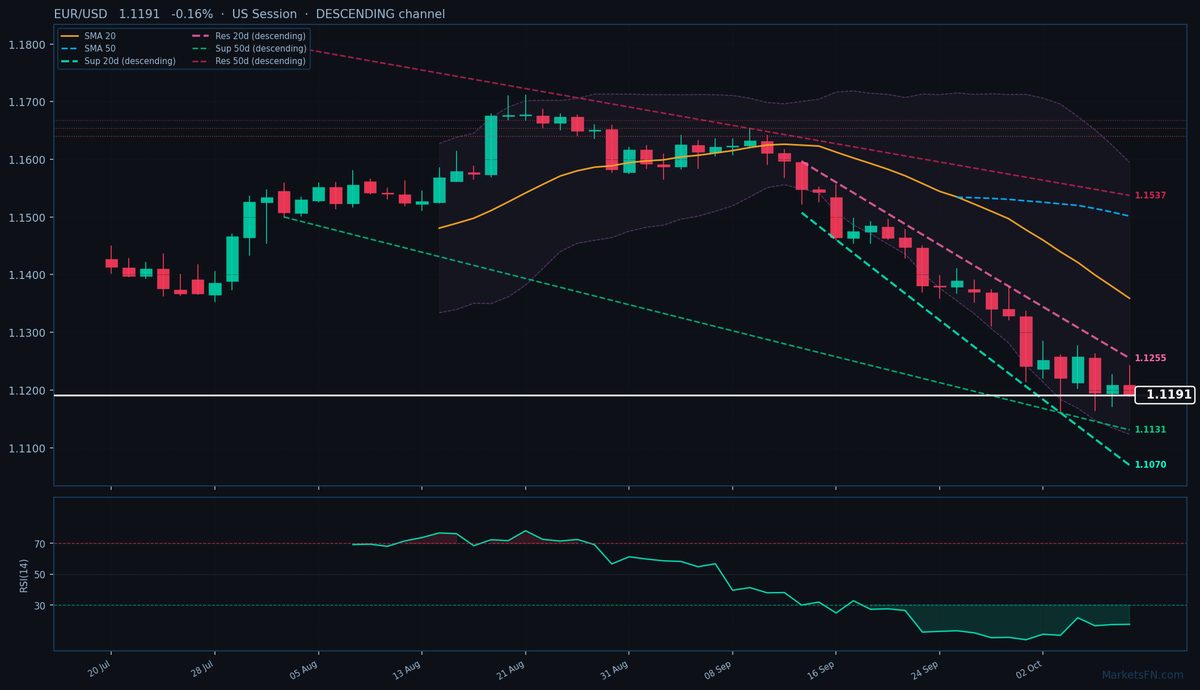
Task: Click the 24 Sep date label
Action: (x=927, y=669)
